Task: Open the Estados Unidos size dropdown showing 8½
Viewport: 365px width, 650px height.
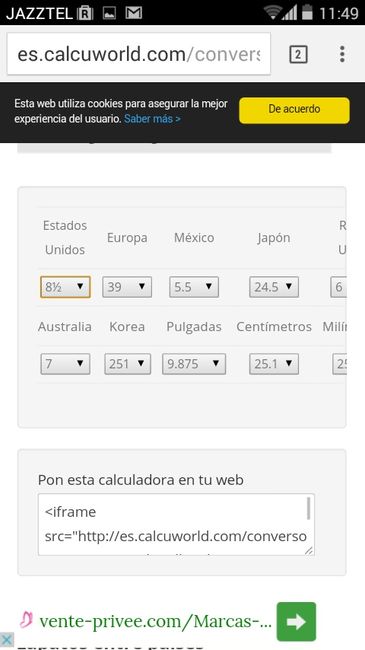Action: 65,287
